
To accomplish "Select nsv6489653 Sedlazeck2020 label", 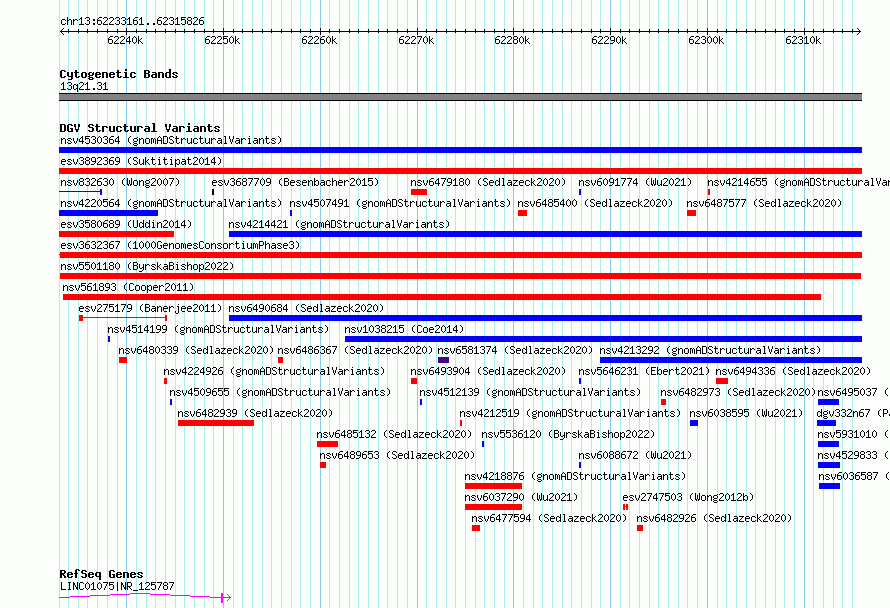I will click(x=397, y=455).
